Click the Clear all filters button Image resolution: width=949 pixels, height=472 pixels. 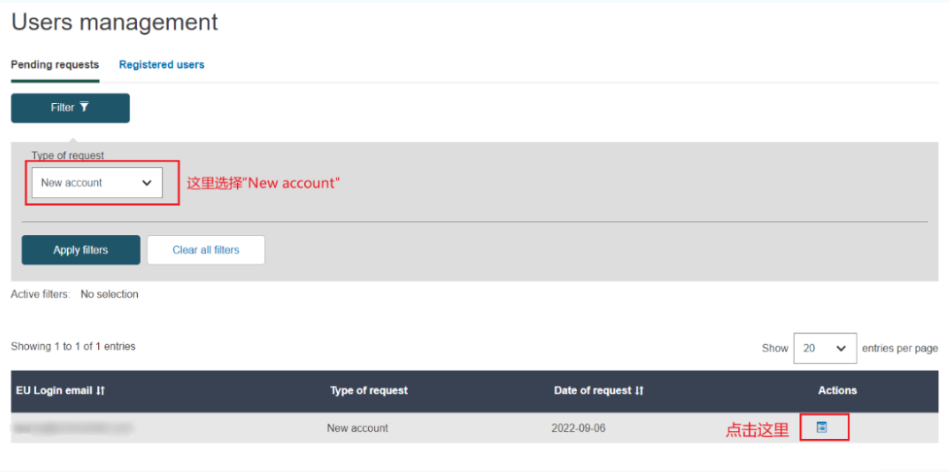[x=206, y=250]
